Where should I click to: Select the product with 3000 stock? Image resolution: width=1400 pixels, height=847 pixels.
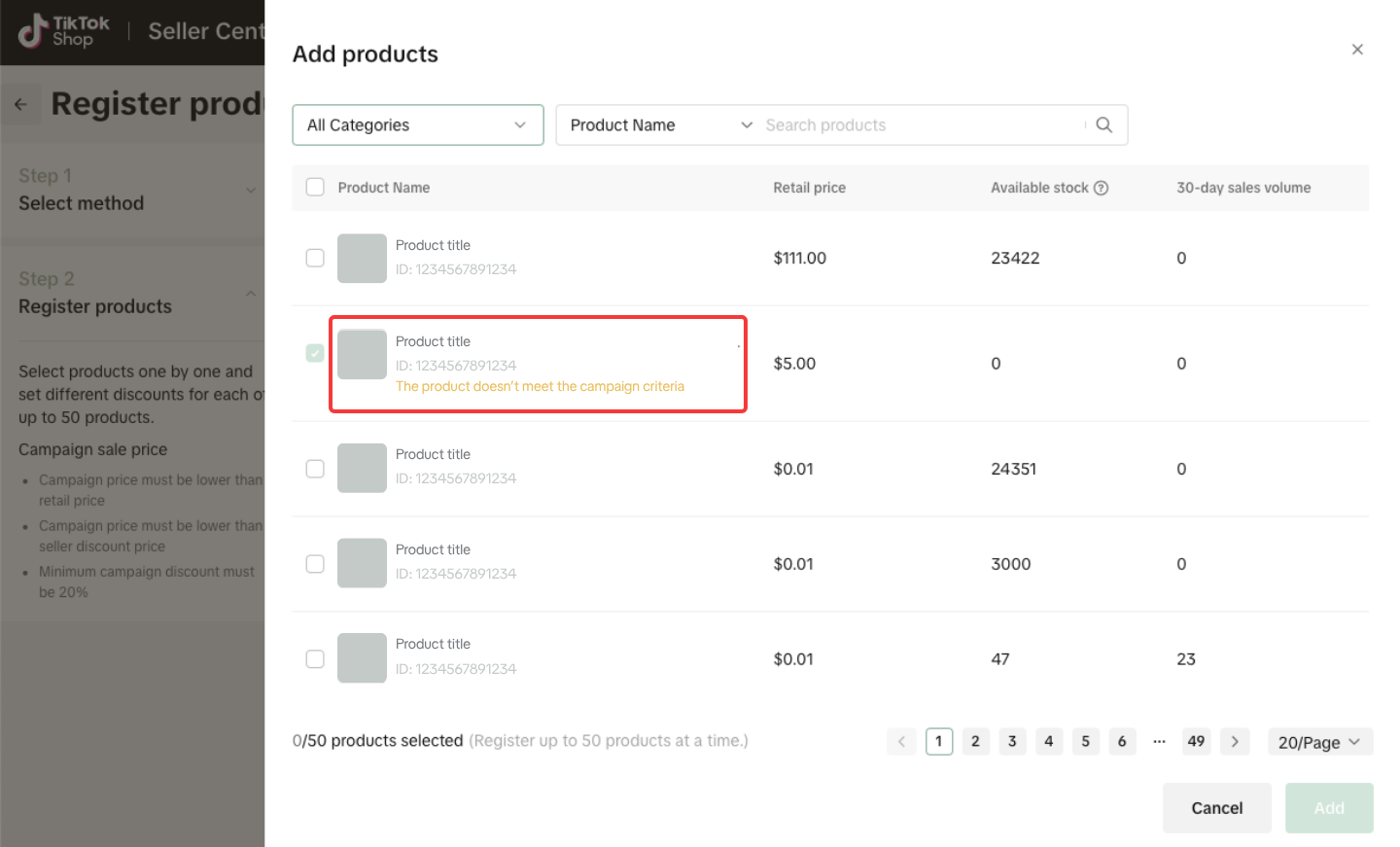(x=315, y=564)
